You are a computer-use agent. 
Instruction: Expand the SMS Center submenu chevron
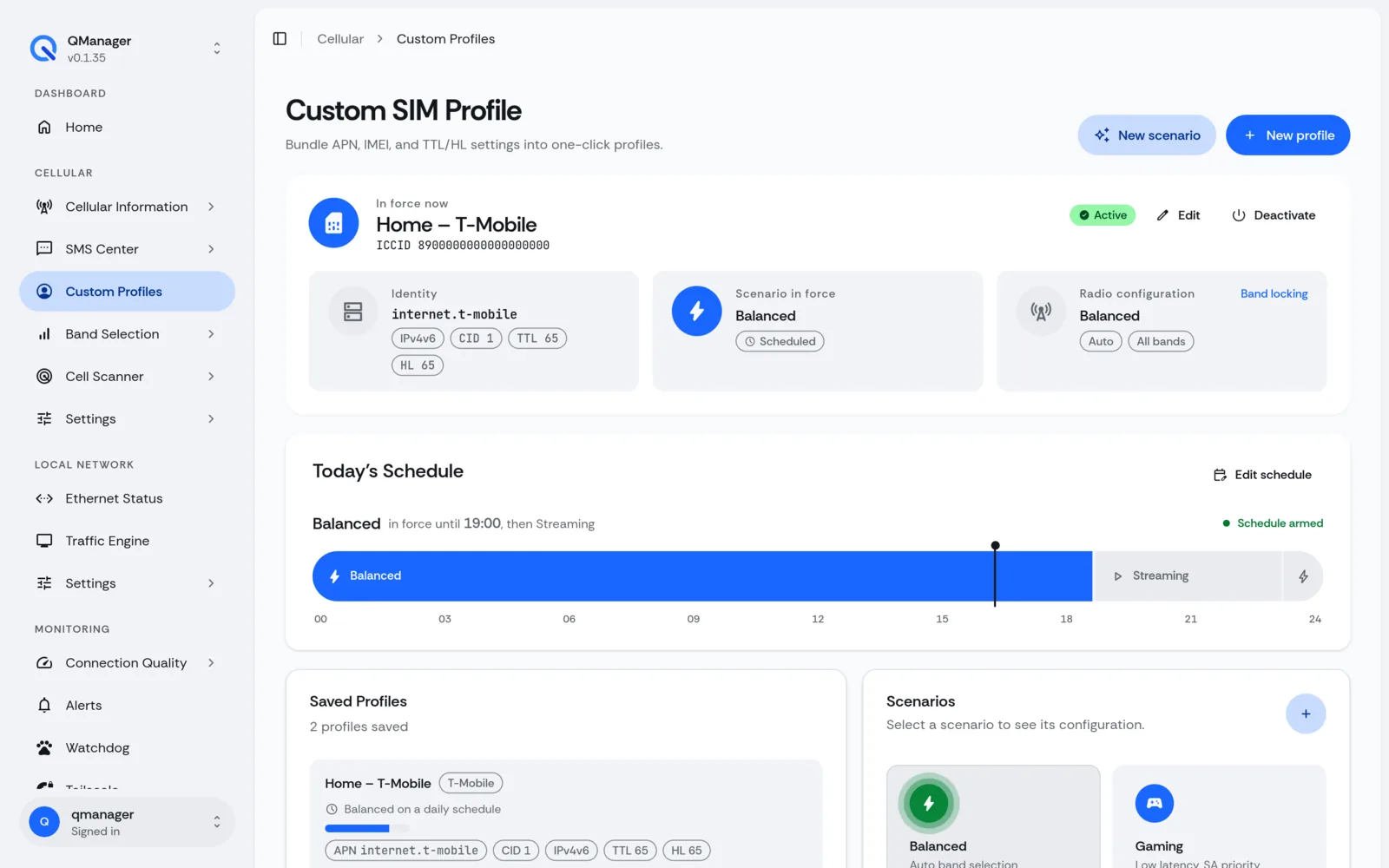click(x=211, y=249)
